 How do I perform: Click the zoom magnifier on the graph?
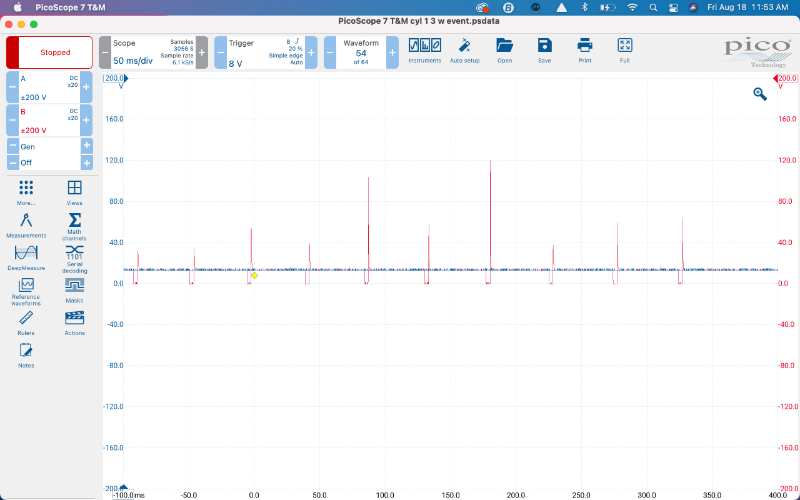[x=760, y=93]
